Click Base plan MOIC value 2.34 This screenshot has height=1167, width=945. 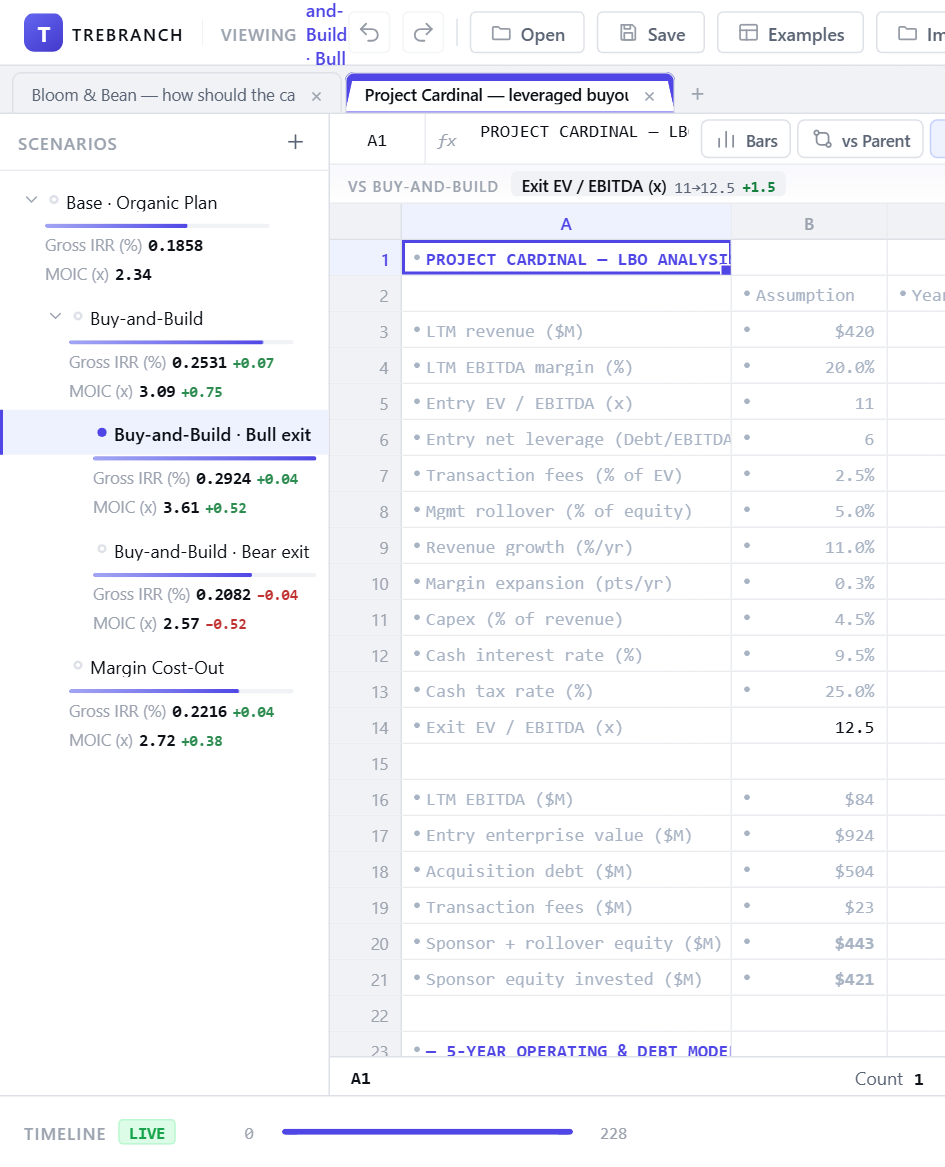tap(133, 275)
